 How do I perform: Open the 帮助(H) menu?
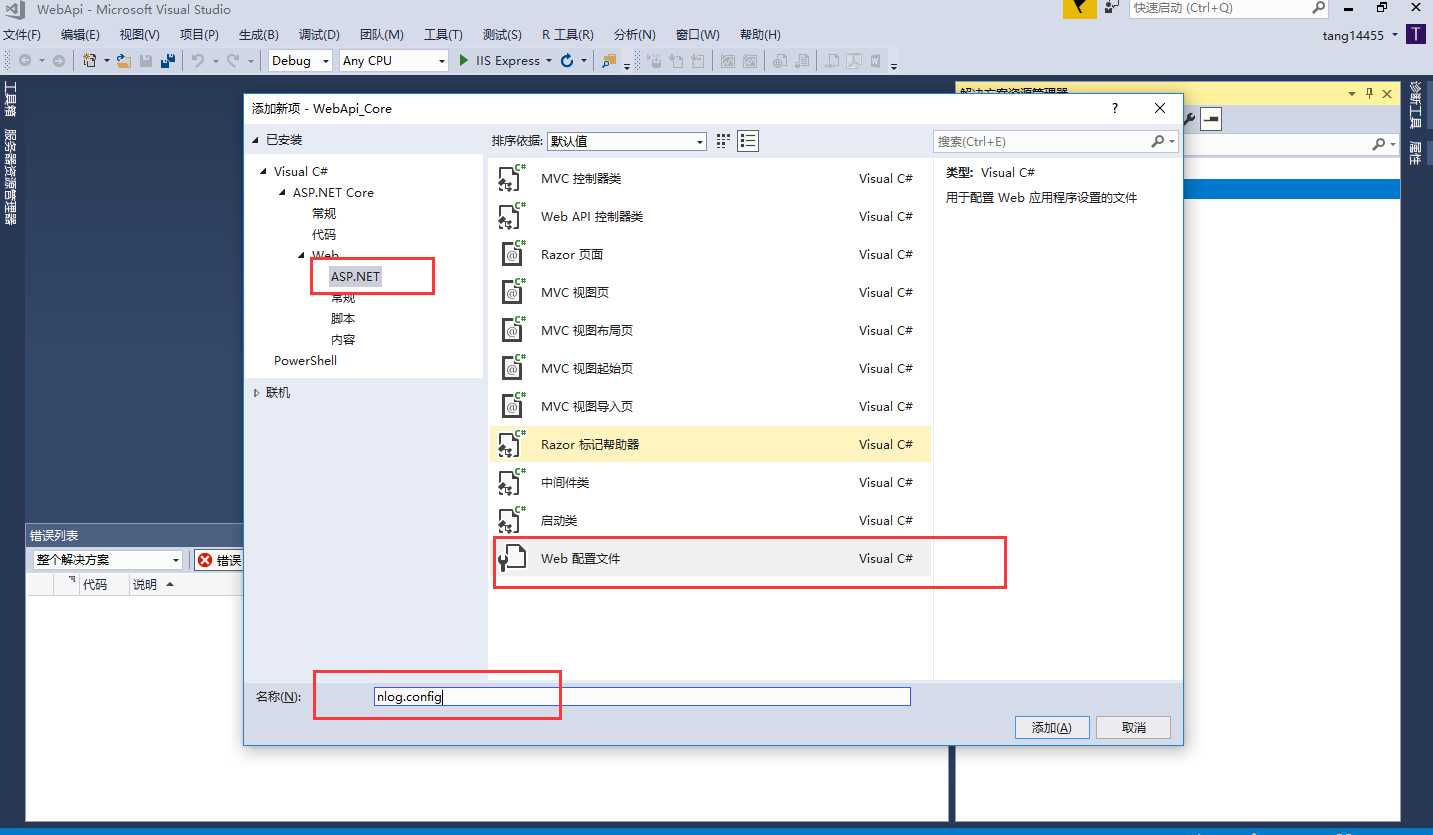pyautogui.click(x=760, y=35)
